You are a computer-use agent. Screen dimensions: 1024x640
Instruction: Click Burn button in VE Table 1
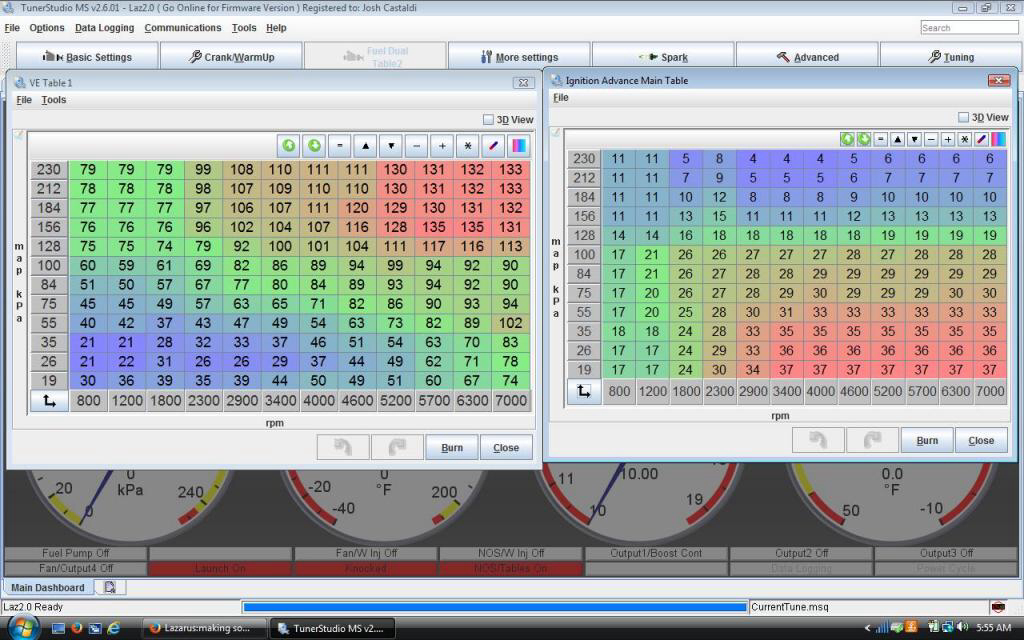(x=452, y=447)
